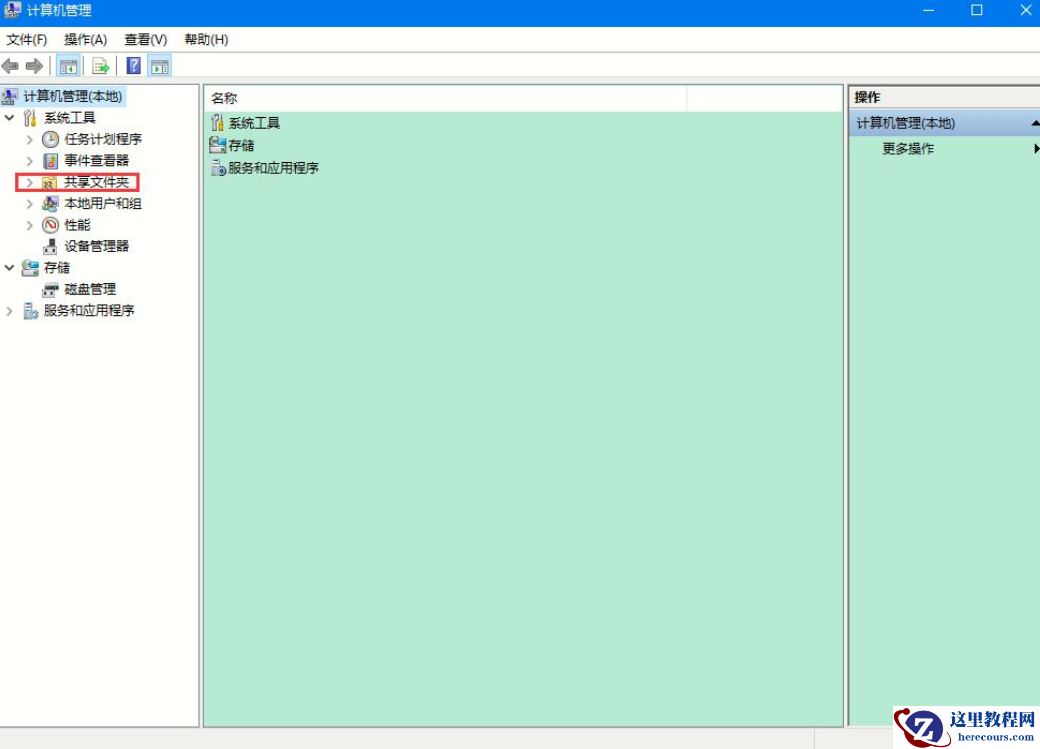Toggle the console tree pane visibility
Viewport: 1040px width, 749px height.
click(x=68, y=66)
